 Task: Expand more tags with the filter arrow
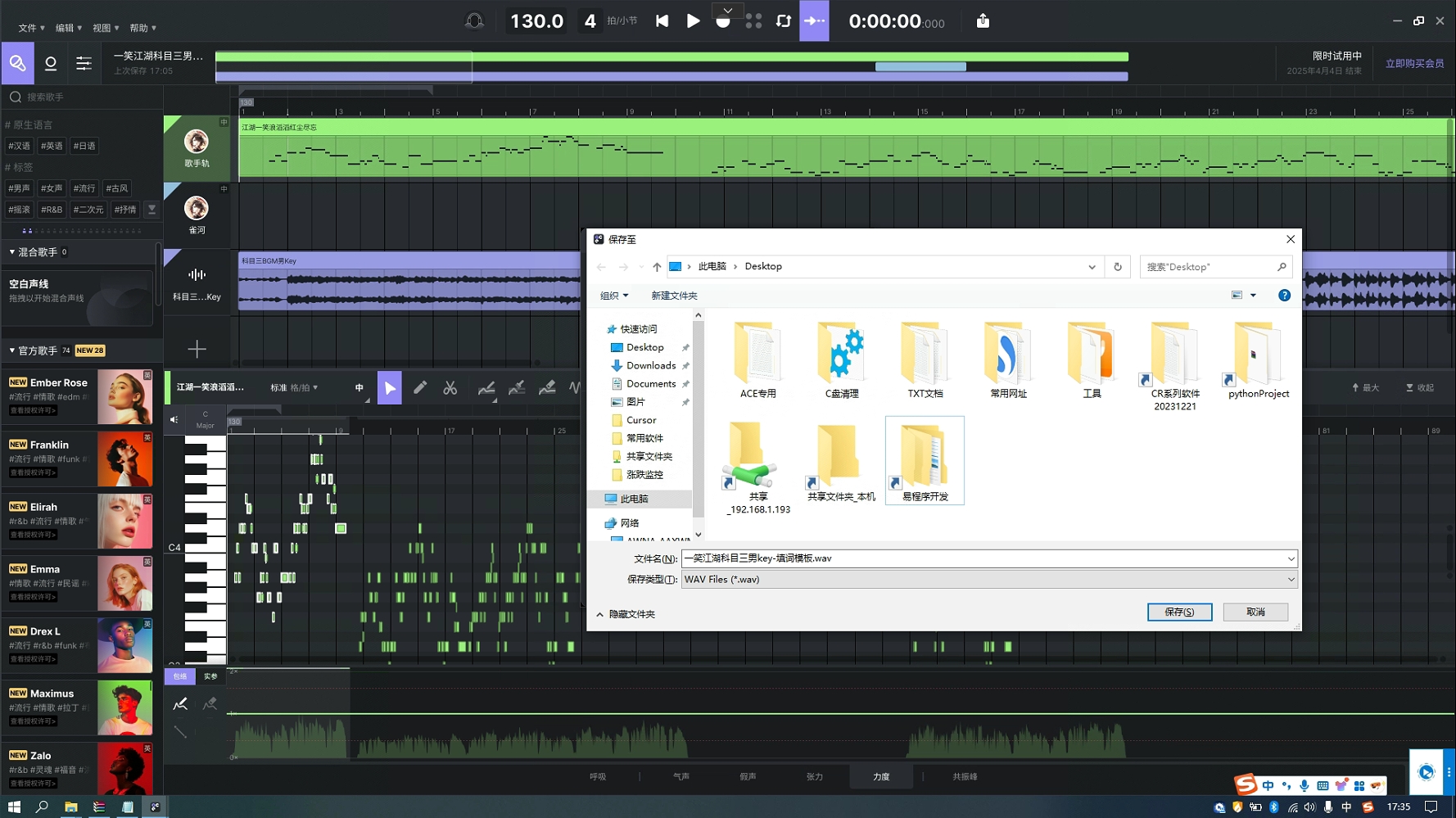coord(151,210)
